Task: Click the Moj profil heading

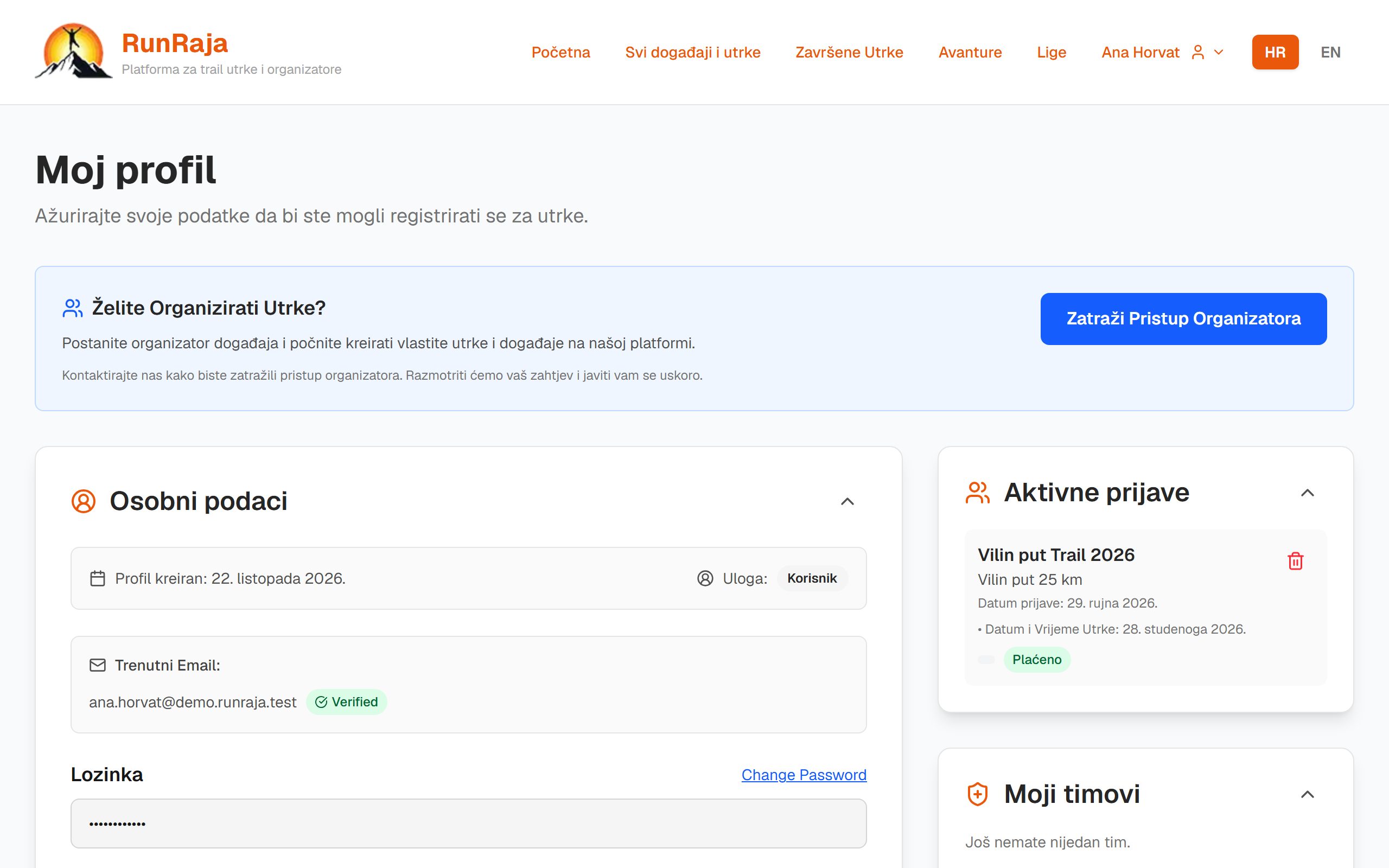Action: [x=126, y=170]
